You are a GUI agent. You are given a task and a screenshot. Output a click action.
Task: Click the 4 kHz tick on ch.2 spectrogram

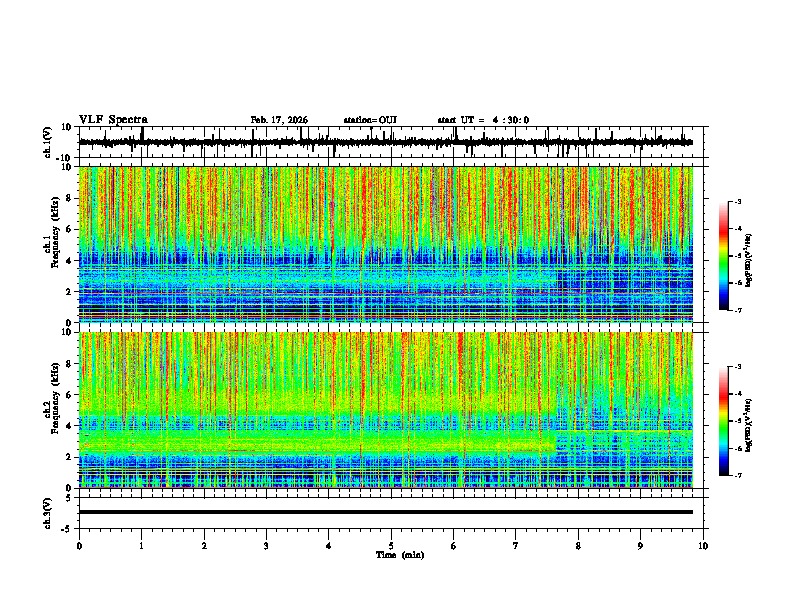[x=69, y=426]
